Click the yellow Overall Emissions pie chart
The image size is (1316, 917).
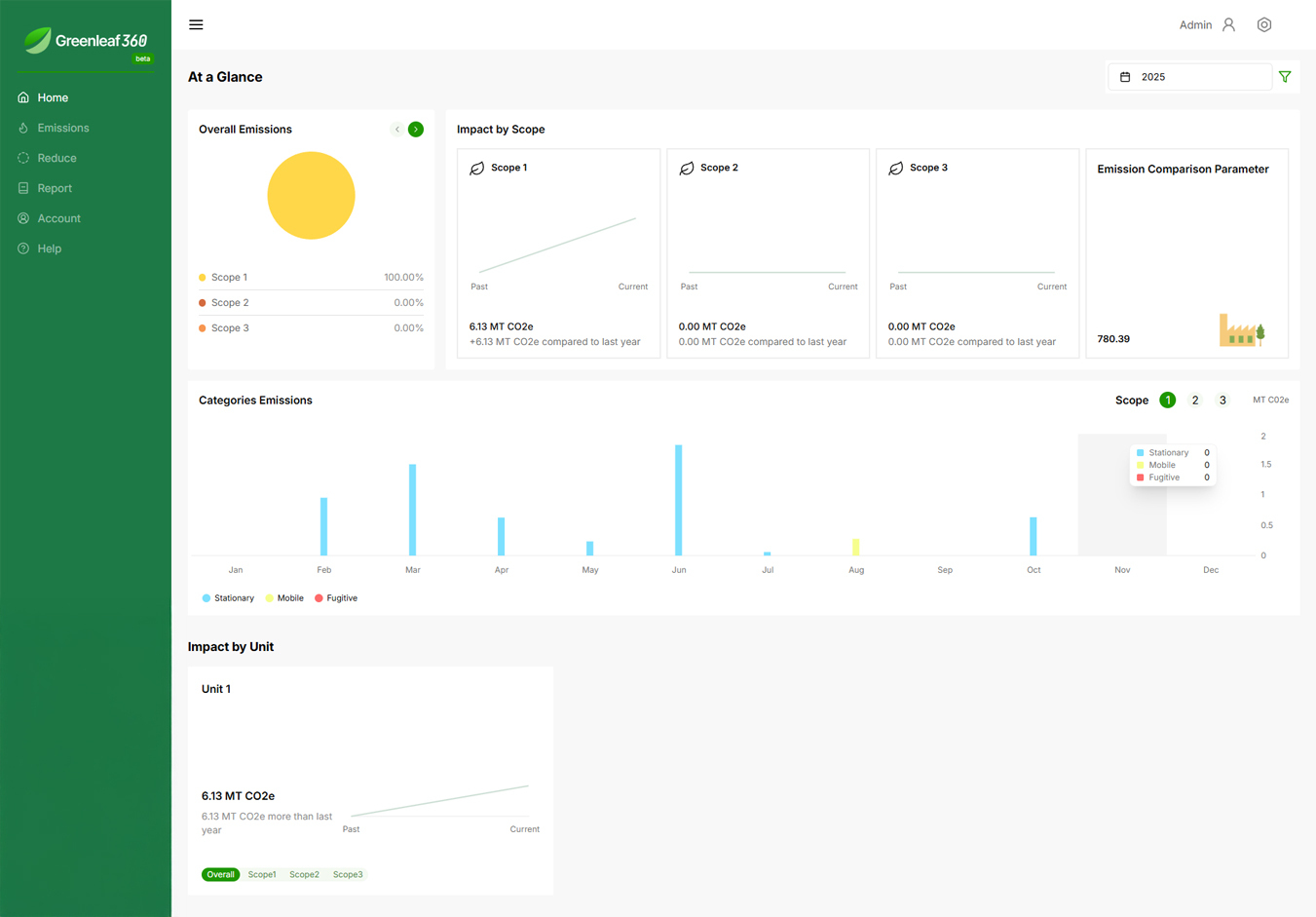(x=311, y=196)
